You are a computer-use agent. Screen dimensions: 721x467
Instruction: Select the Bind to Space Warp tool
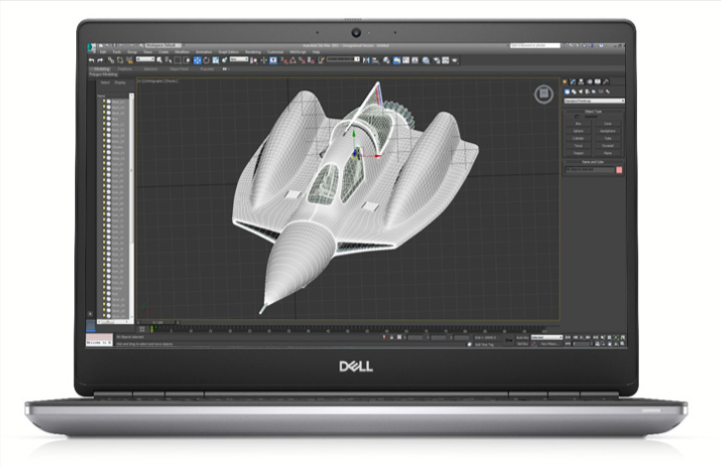pyautogui.click(x=130, y=60)
